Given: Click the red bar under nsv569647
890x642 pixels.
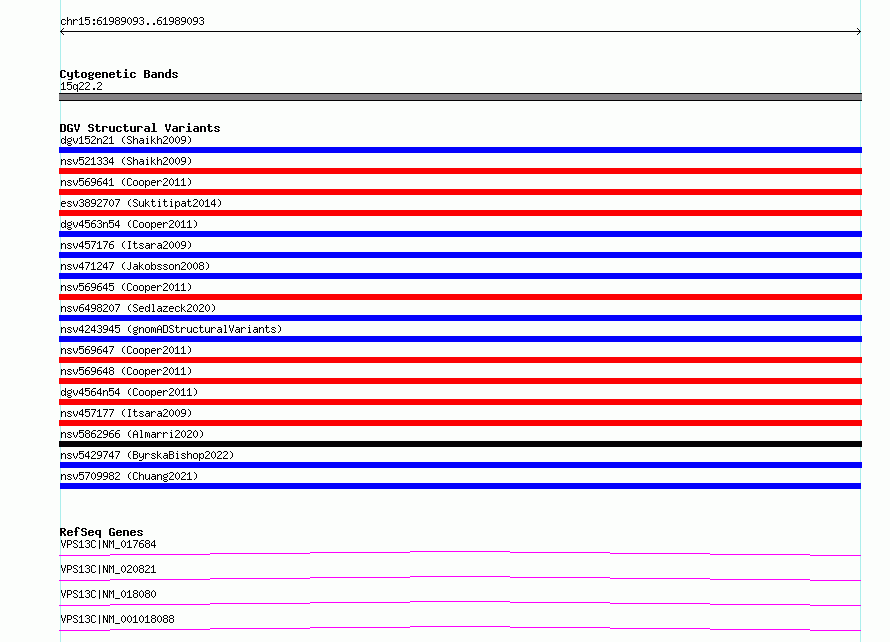Looking at the screenshot, I should coord(460,360).
